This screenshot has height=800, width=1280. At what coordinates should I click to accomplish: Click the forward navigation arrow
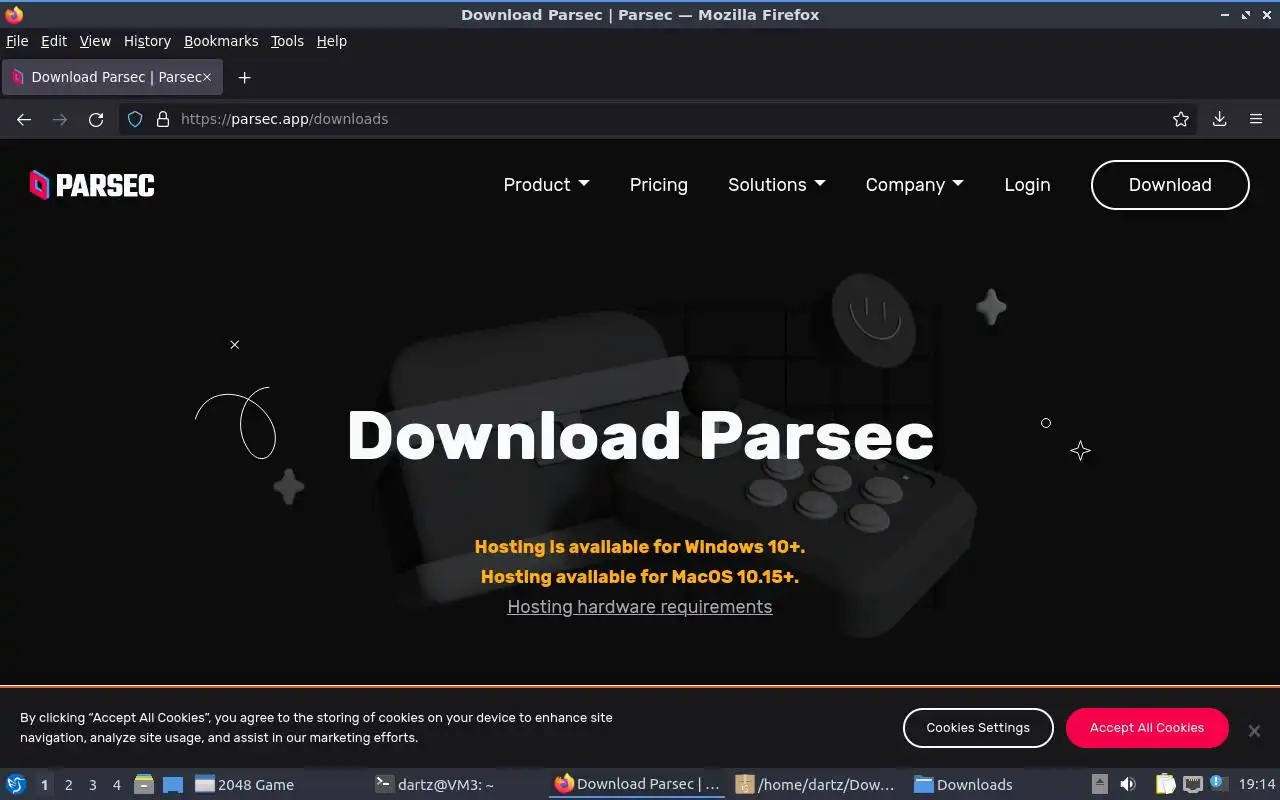tap(60, 119)
